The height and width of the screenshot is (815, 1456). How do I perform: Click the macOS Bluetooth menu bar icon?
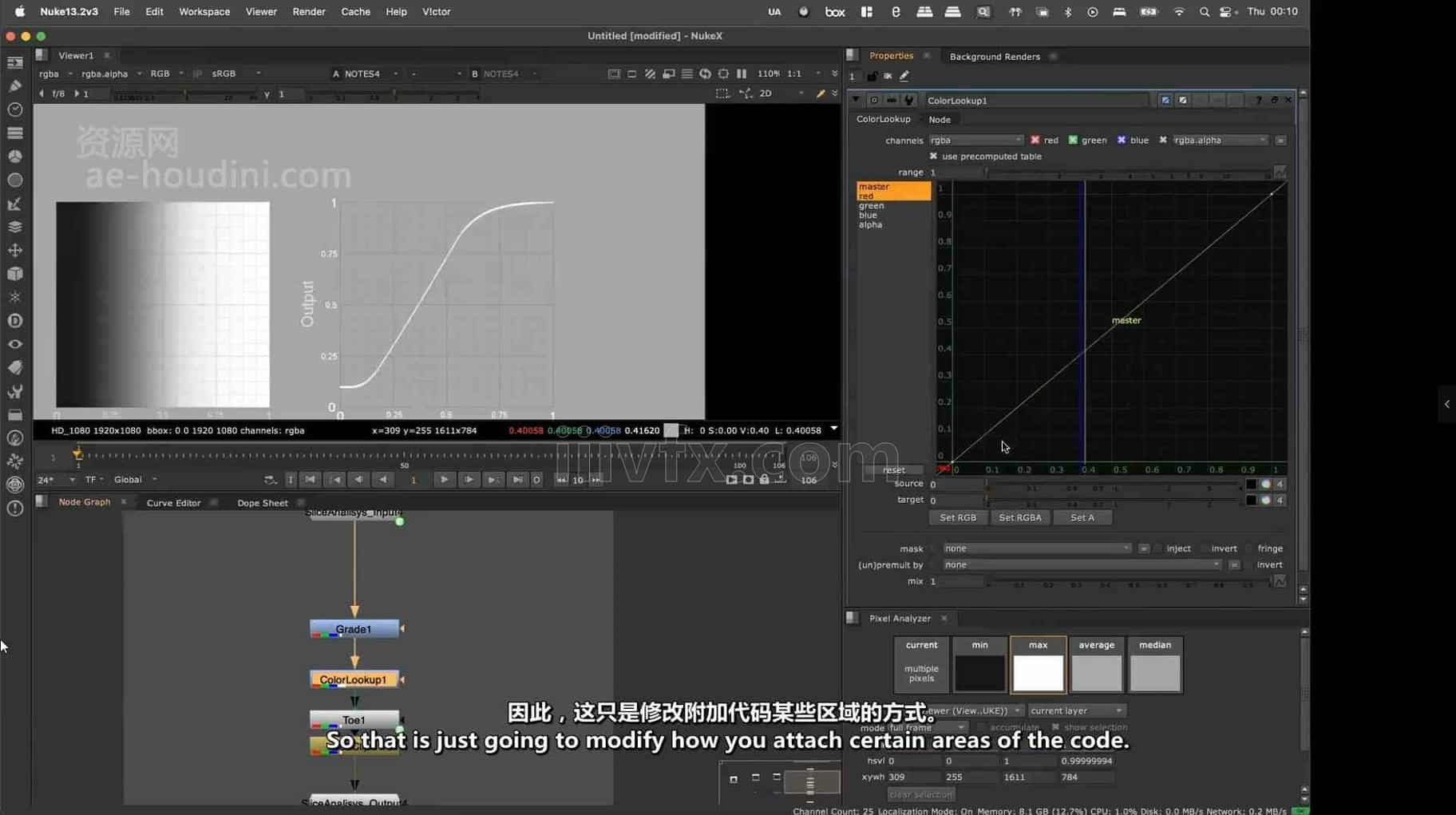[x=1068, y=12]
